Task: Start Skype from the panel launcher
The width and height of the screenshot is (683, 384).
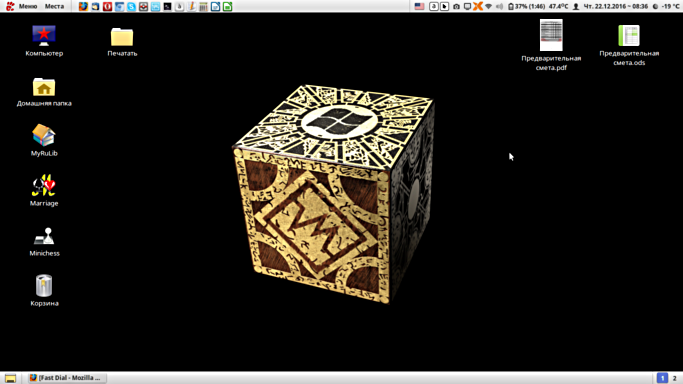Action: 131,7
